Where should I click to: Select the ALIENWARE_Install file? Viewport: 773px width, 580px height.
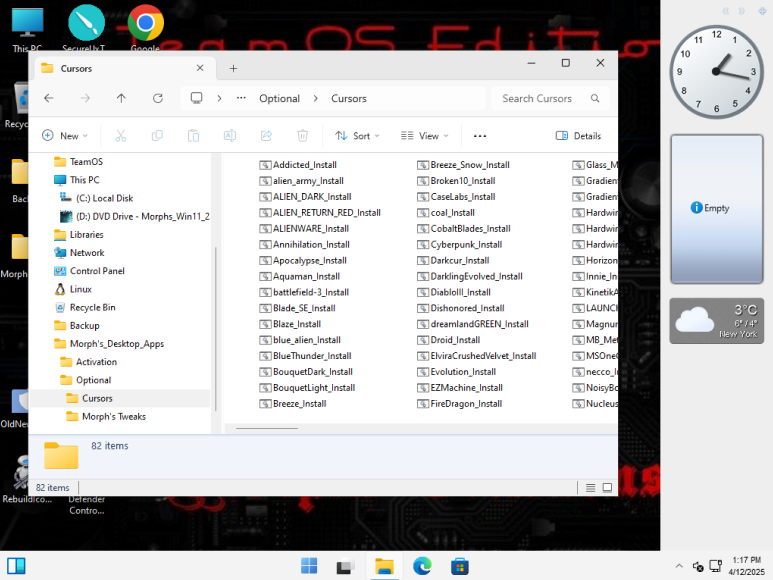[x=304, y=229]
